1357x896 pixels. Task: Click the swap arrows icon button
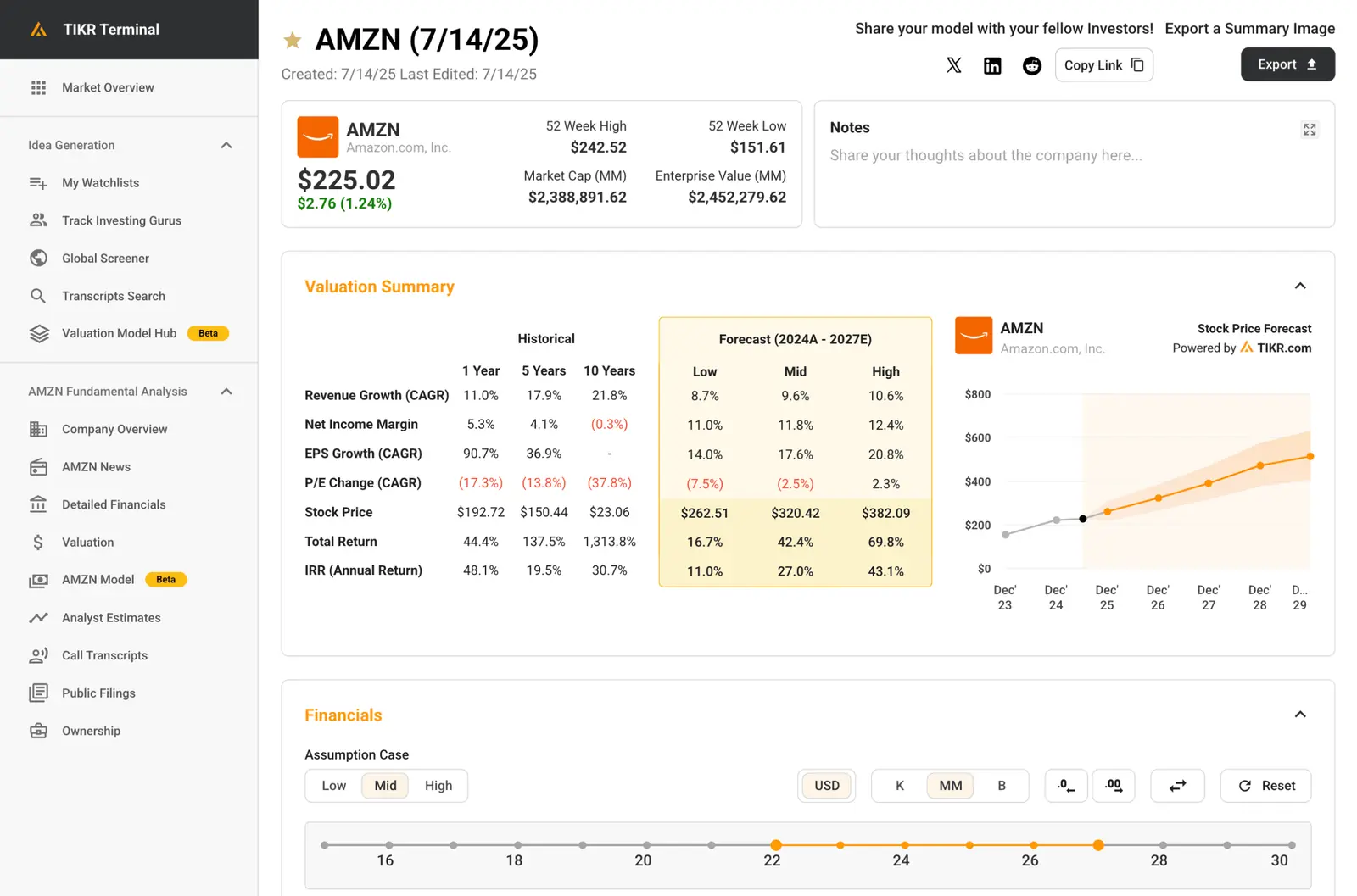[x=1177, y=786]
